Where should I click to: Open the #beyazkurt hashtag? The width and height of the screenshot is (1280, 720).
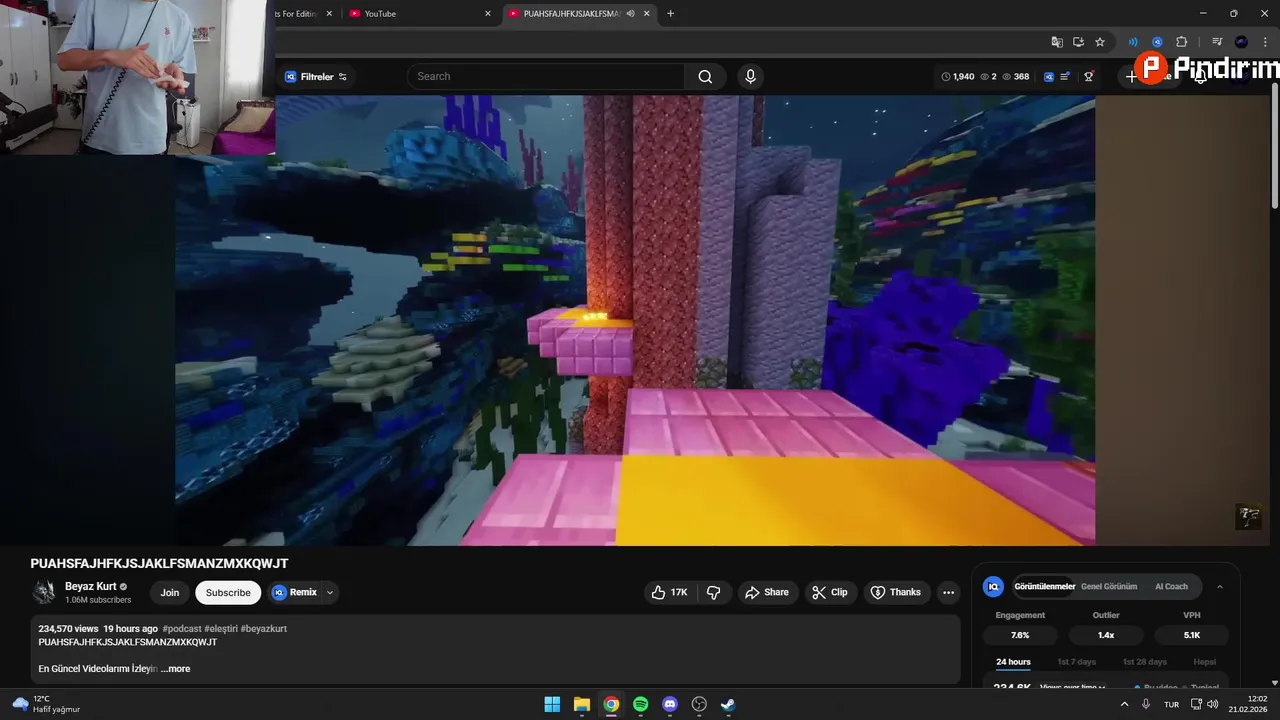[x=264, y=629]
